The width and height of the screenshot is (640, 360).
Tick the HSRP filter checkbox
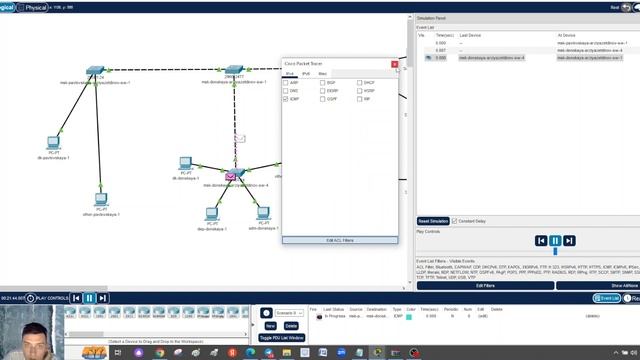(x=360, y=91)
